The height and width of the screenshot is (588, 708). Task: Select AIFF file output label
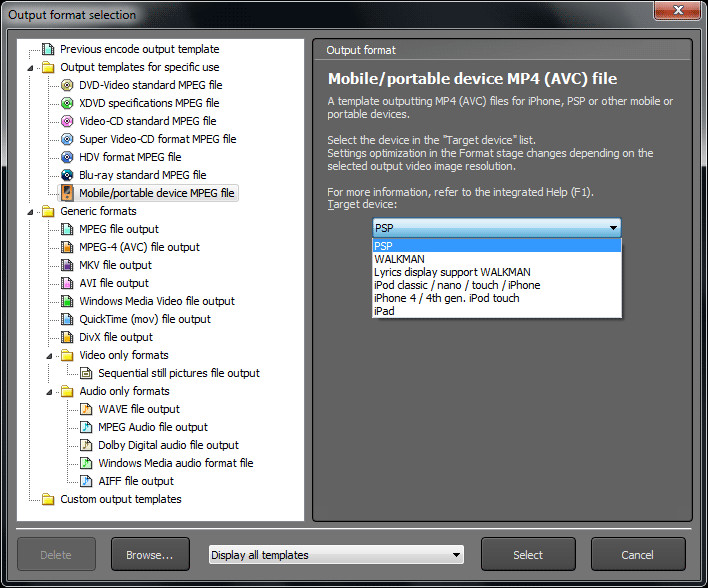(135, 481)
